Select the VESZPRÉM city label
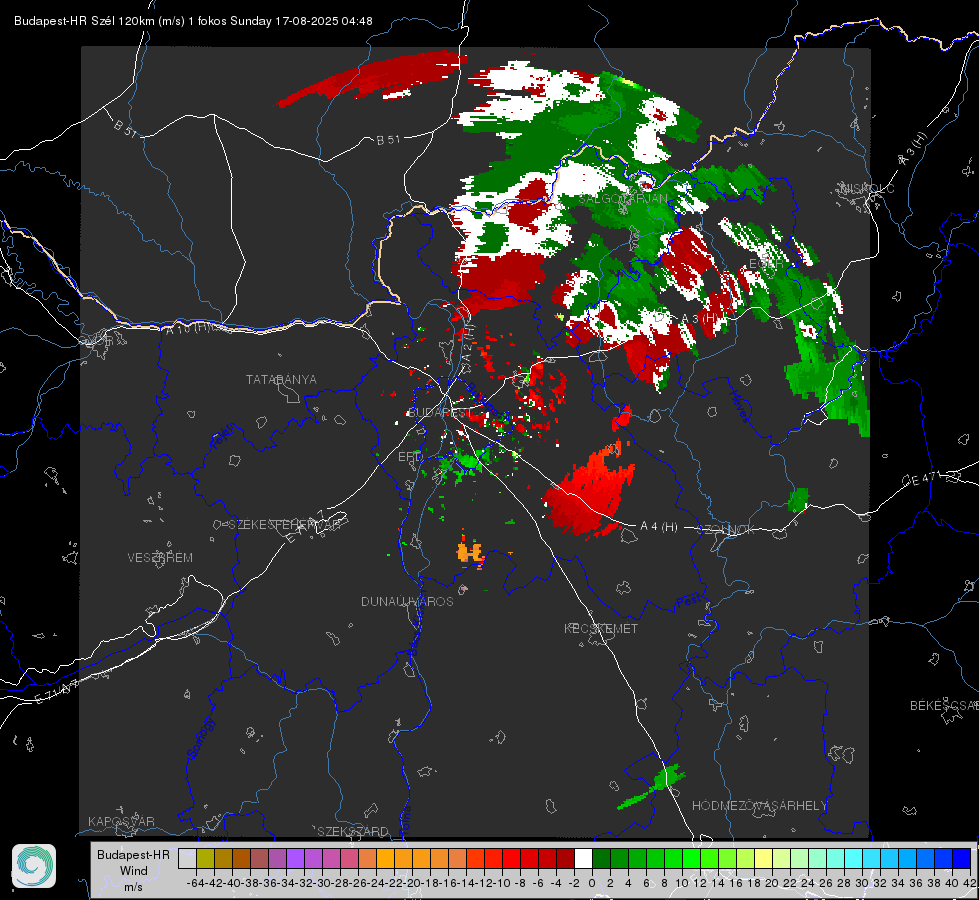Screen dimensions: 979x900 pos(160,558)
